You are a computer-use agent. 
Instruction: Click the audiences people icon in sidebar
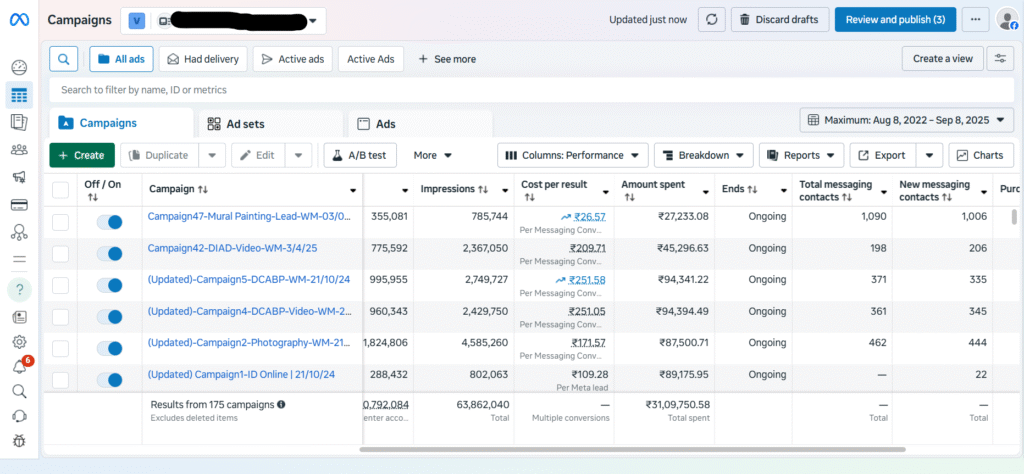click(x=19, y=150)
